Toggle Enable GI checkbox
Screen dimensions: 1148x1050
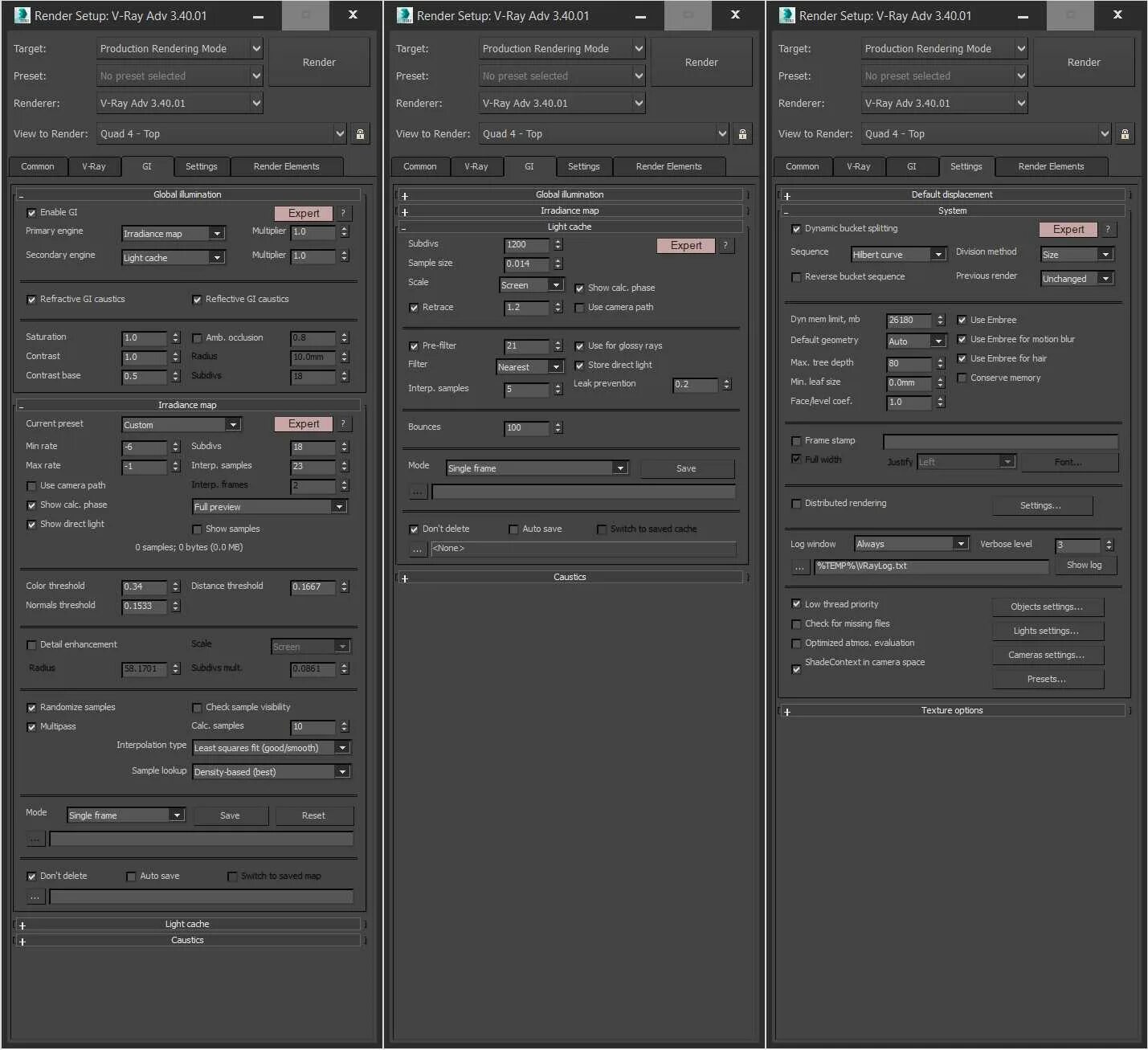(x=31, y=213)
